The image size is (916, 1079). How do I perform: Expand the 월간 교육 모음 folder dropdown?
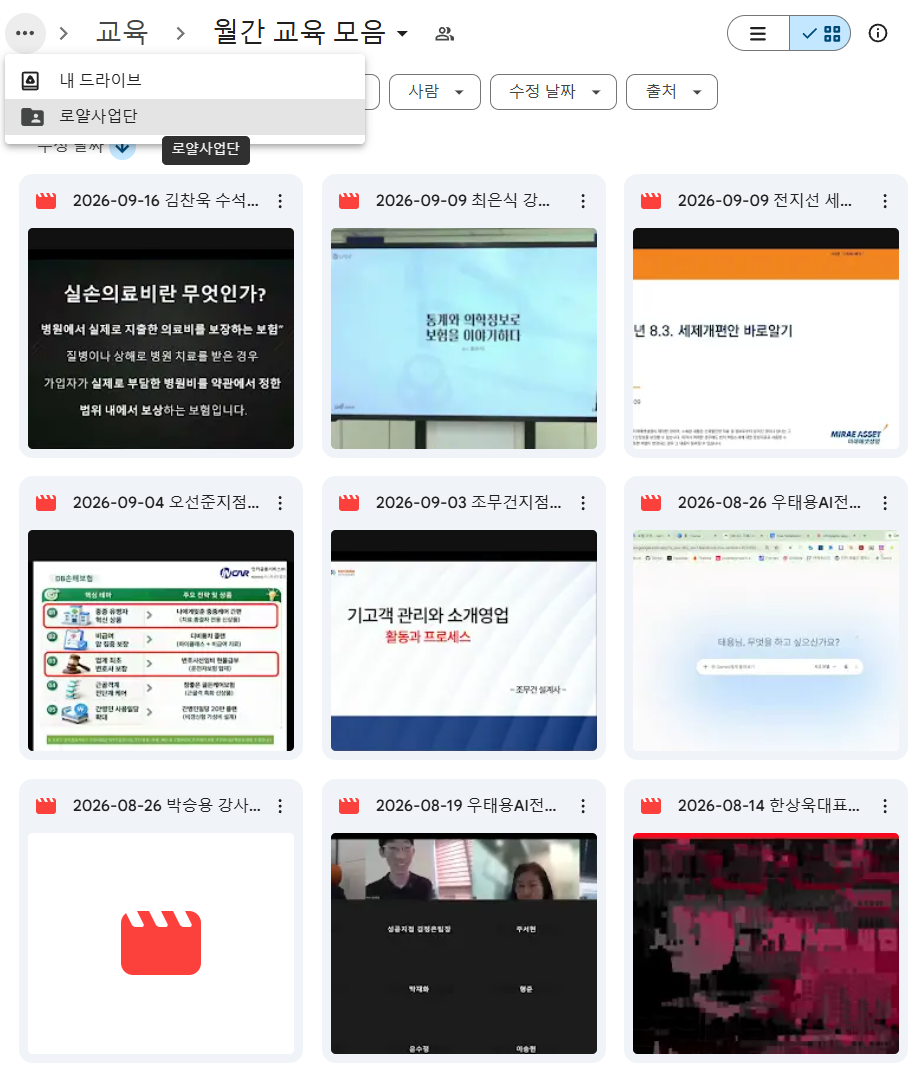(x=403, y=33)
